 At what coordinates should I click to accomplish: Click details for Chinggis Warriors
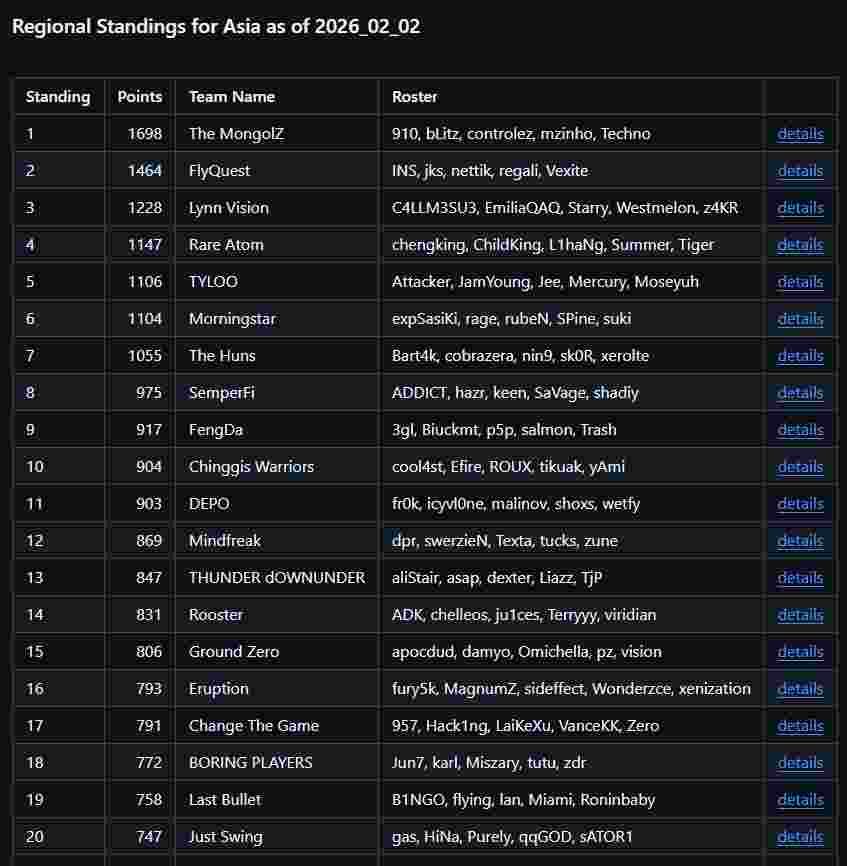(x=800, y=467)
